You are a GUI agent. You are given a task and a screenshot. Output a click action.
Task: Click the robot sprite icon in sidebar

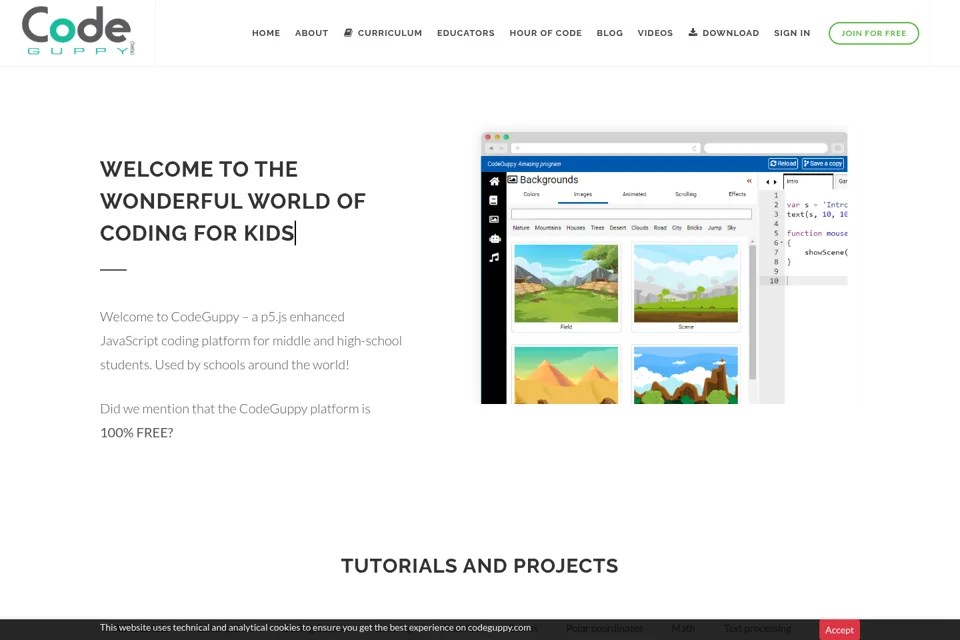coord(495,238)
